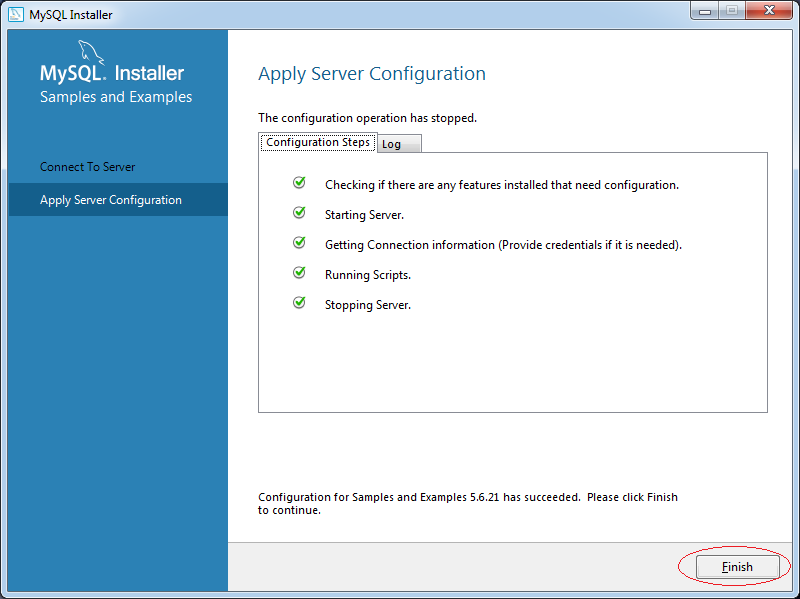Click the green check beside Getting Connection information
This screenshot has height=599, width=800.
pos(299,242)
